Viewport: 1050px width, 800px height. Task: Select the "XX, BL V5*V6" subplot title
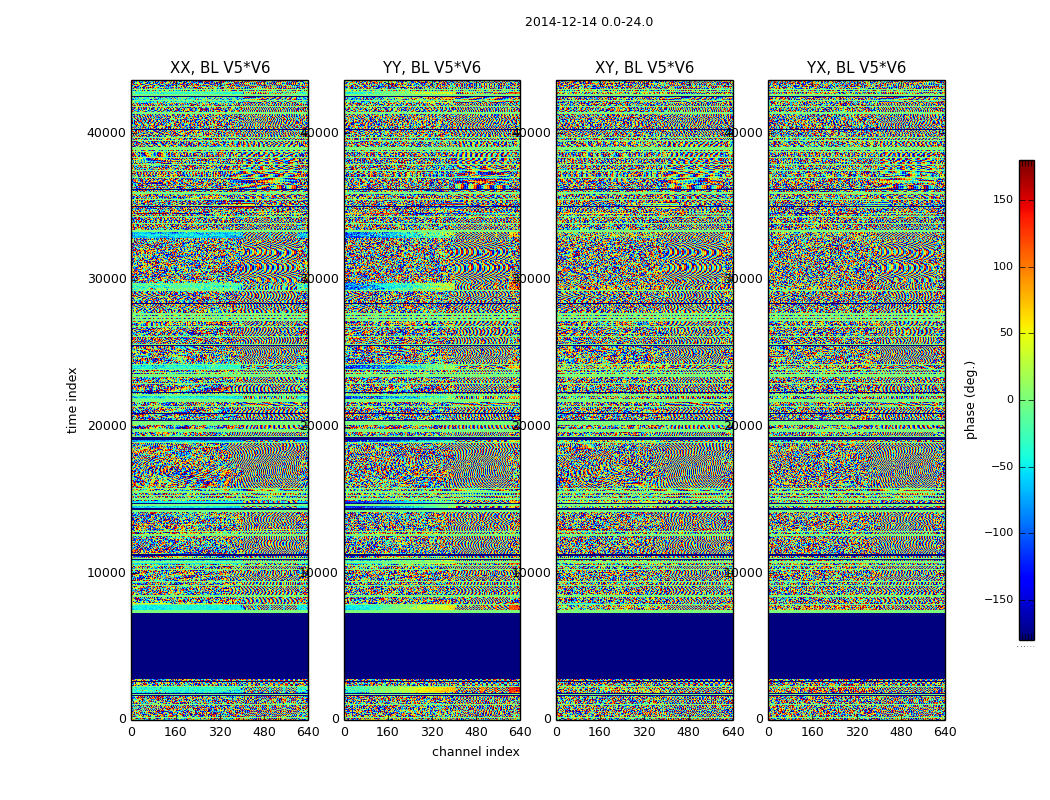pyautogui.click(x=220, y=68)
